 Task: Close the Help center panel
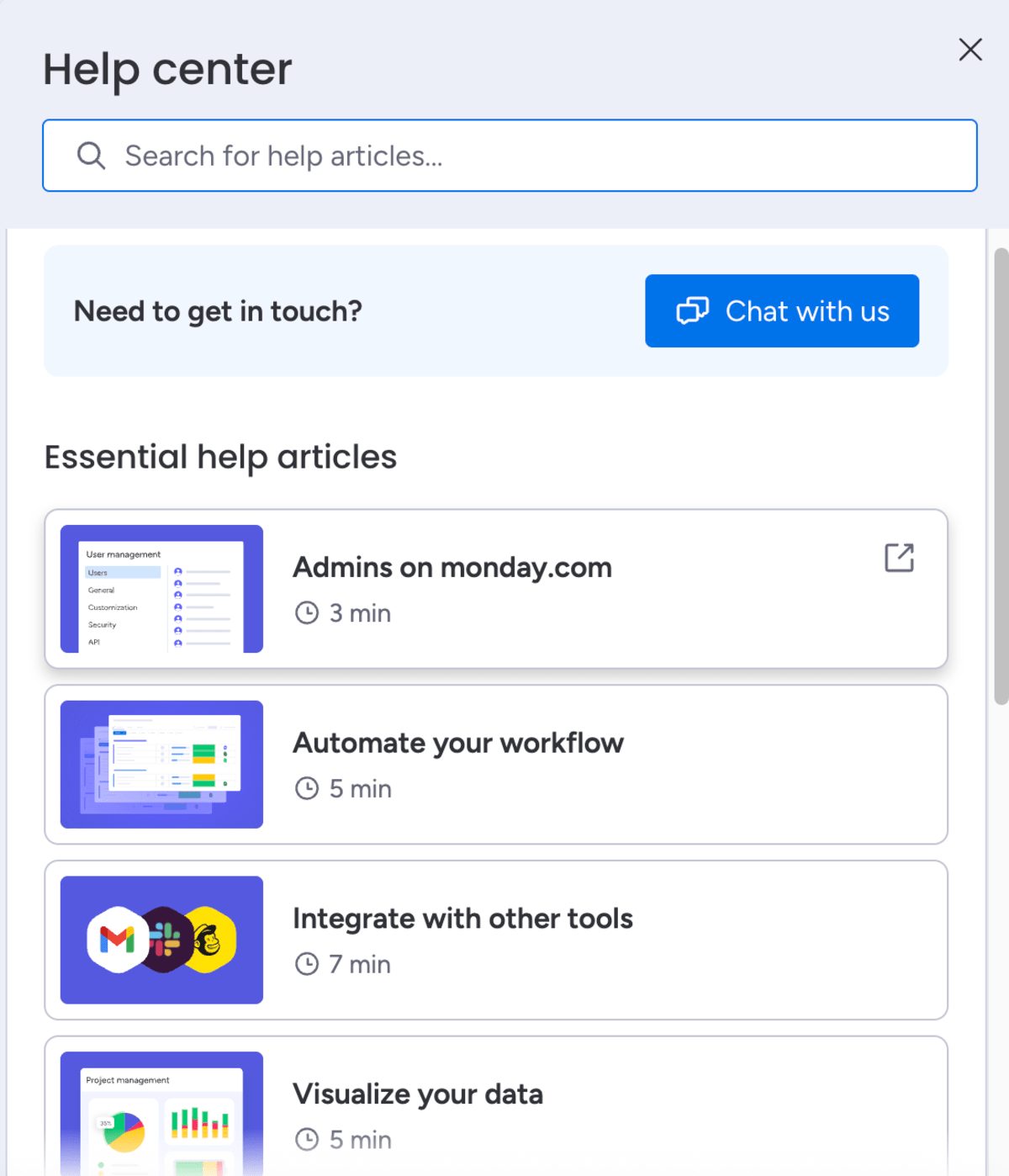coord(970,50)
